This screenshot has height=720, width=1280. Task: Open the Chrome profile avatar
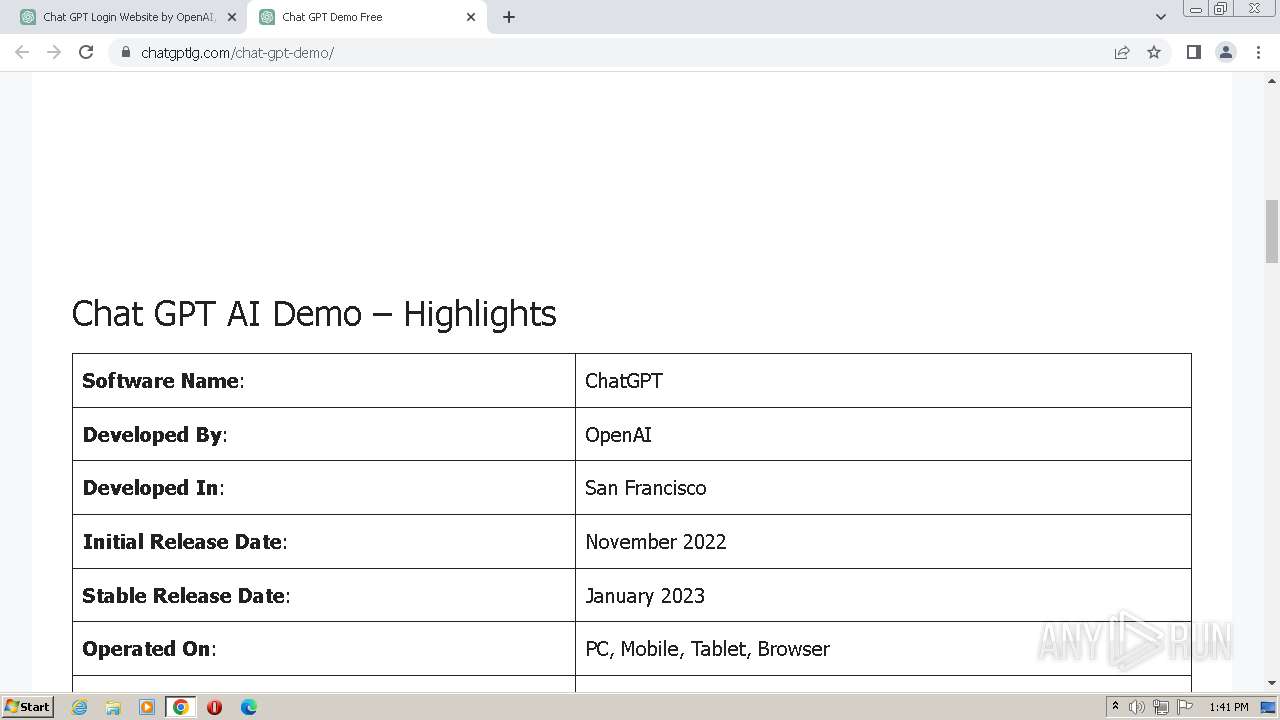pyautogui.click(x=1226, y=52)
